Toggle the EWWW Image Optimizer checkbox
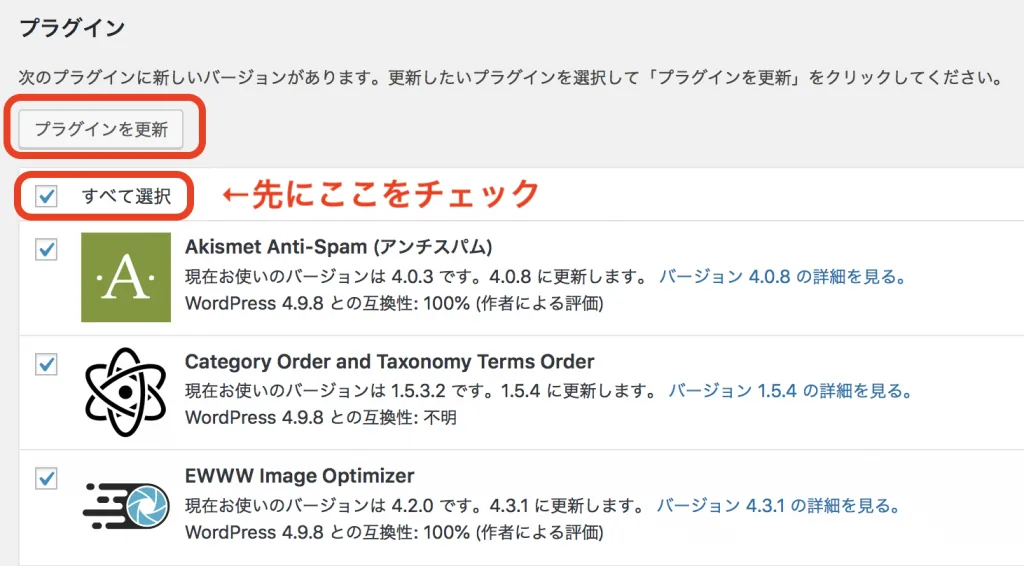1024x566 pixels. (46, 478)
